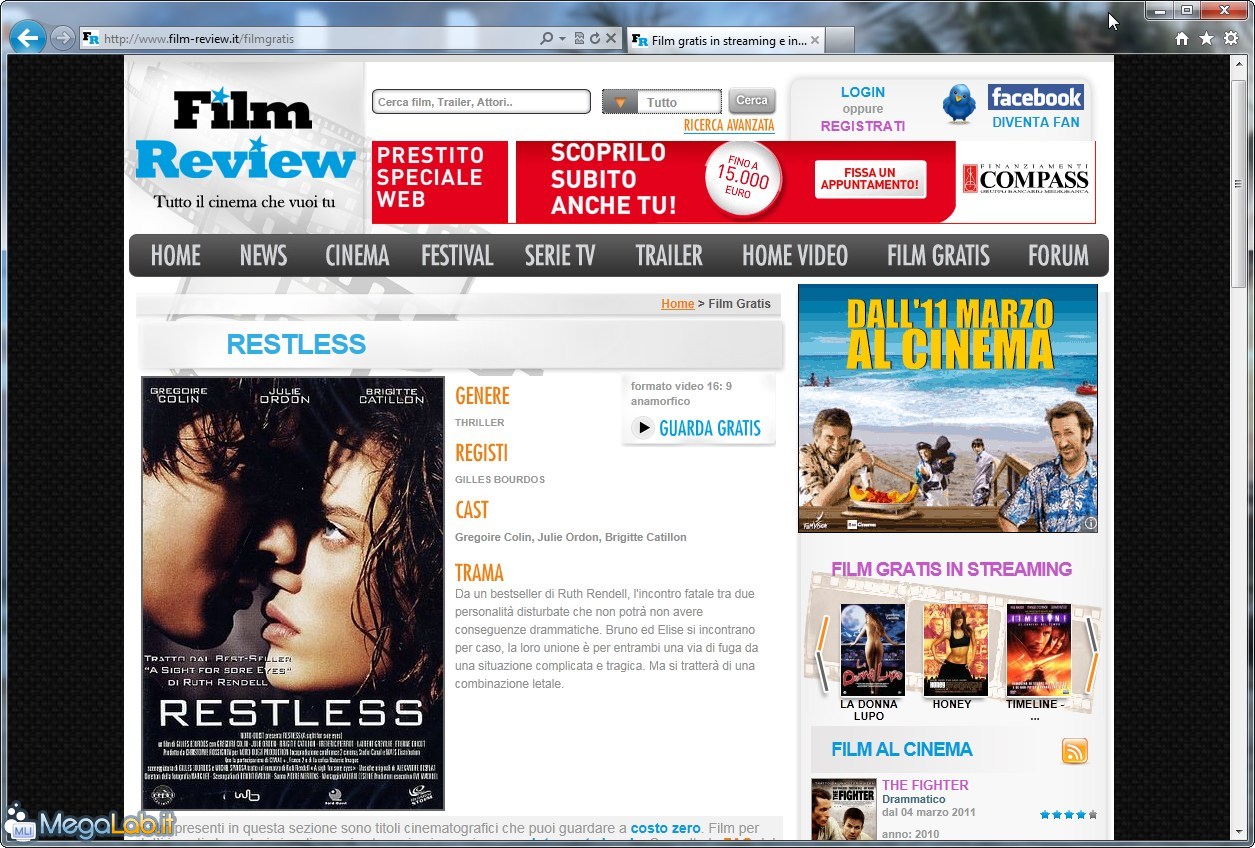Open the SERIE TV menu item

(560, 256)
